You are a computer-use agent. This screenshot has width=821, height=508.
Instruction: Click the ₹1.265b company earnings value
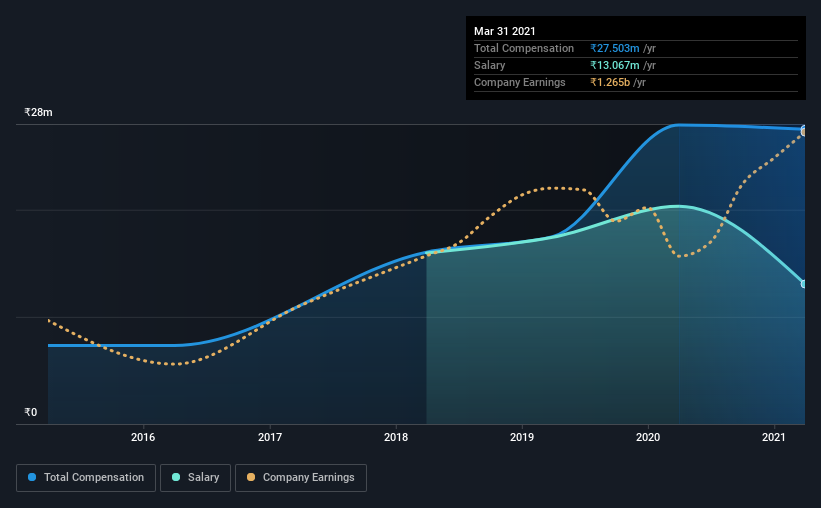(x=610, y=82)
